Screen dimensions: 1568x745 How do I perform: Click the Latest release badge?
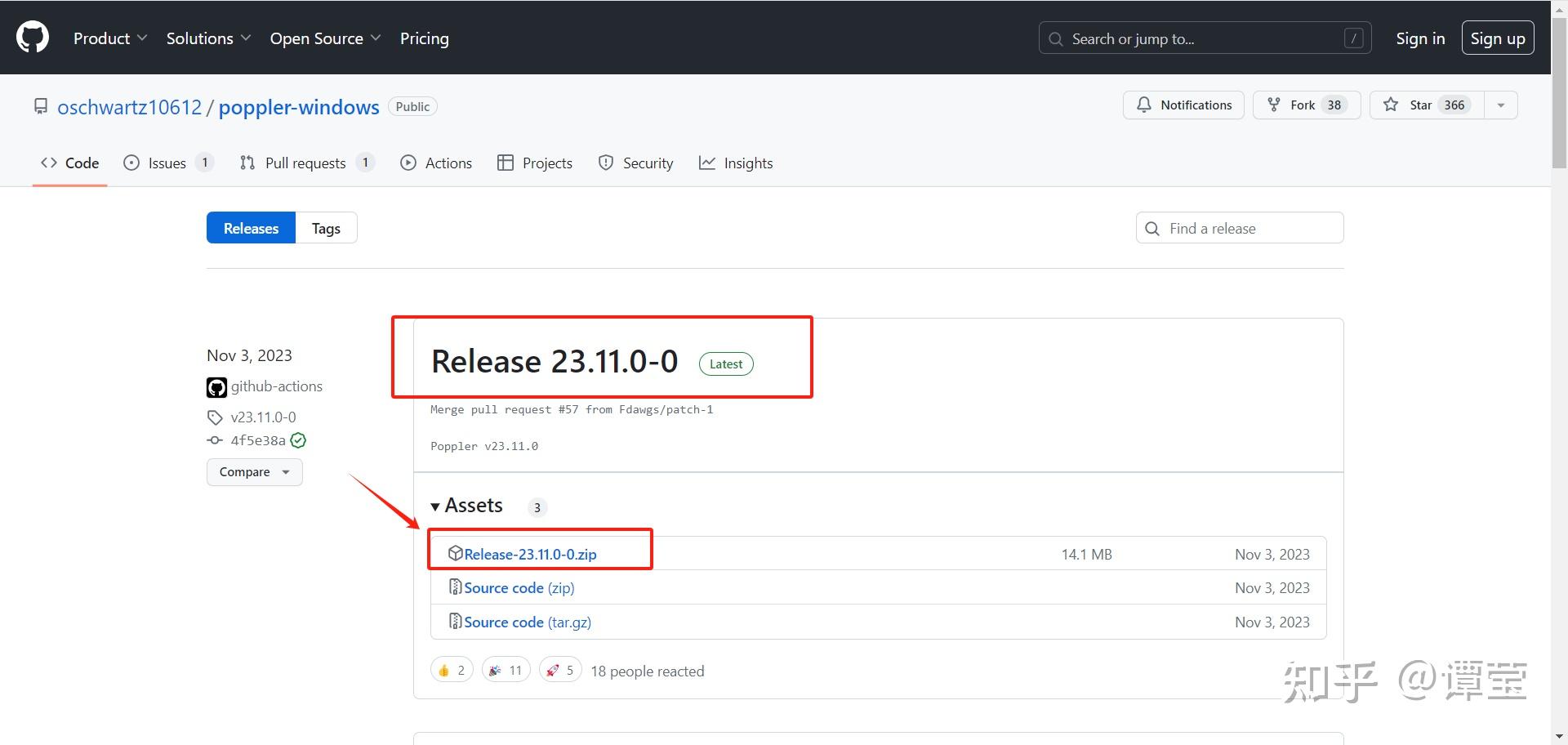click(726, 364)
